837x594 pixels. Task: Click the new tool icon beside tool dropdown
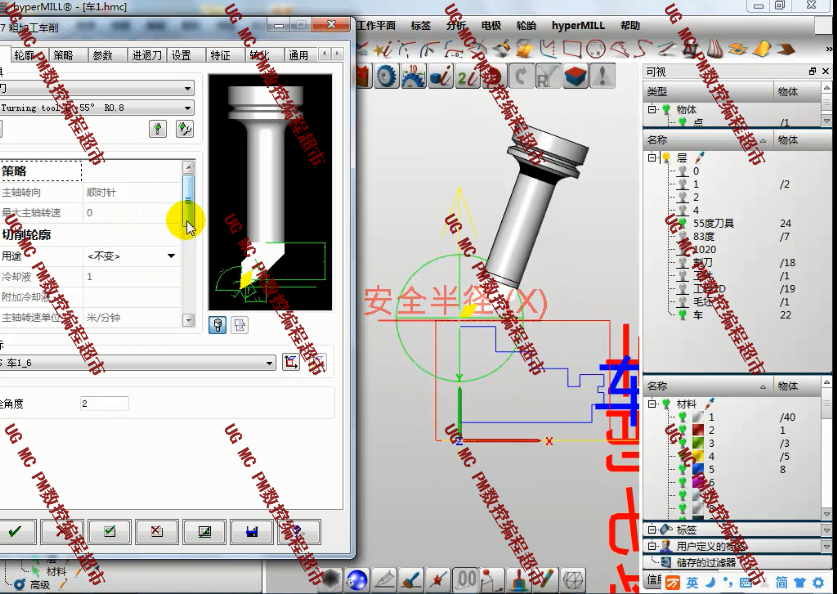tap(157, 129)
